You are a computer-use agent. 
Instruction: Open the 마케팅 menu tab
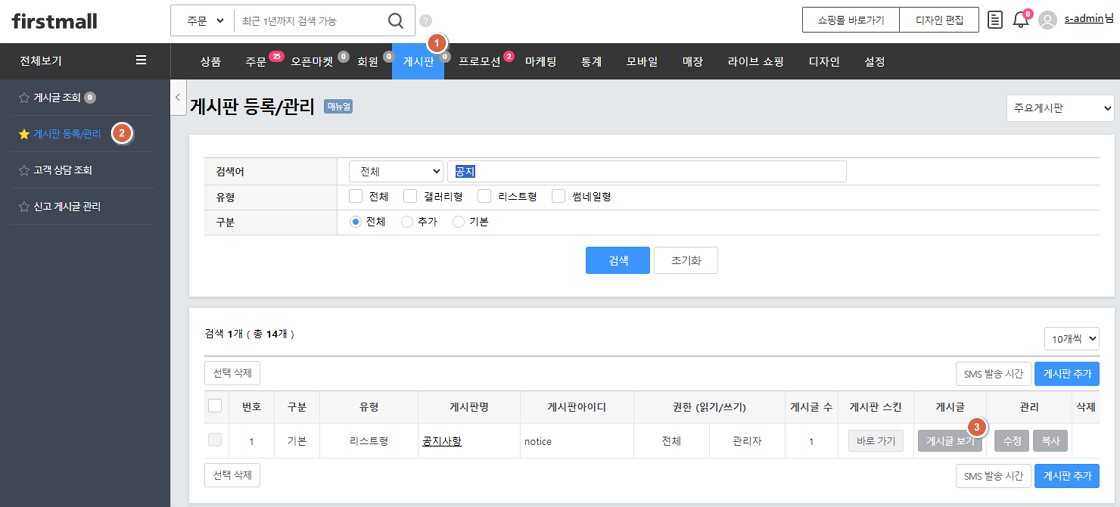[541, 62]
